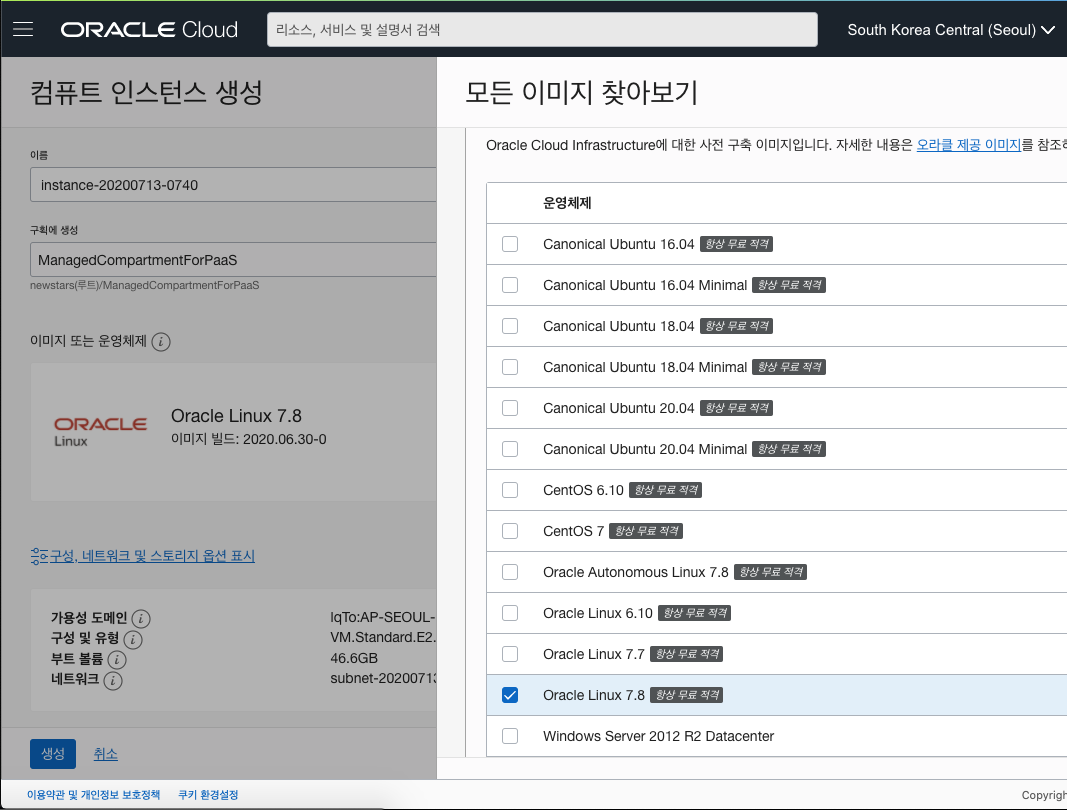
Task: Open 이용약관 및 개인정보 보호정책 link
Action: tap(93, 794)
